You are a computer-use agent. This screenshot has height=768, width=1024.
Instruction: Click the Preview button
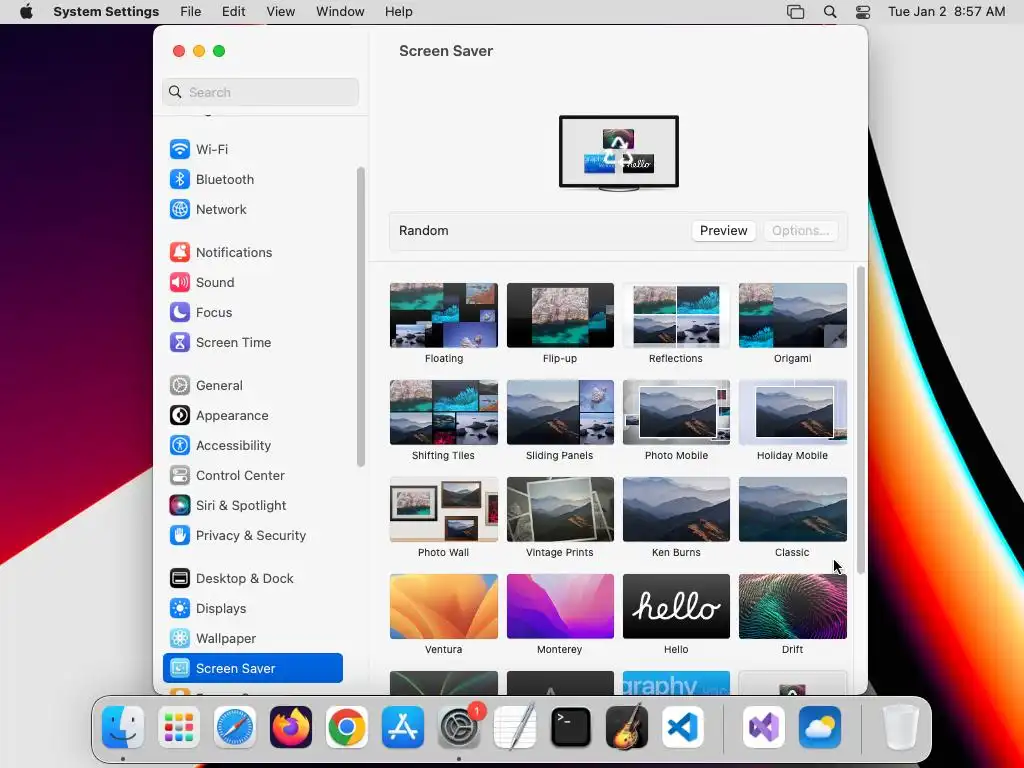724,231
